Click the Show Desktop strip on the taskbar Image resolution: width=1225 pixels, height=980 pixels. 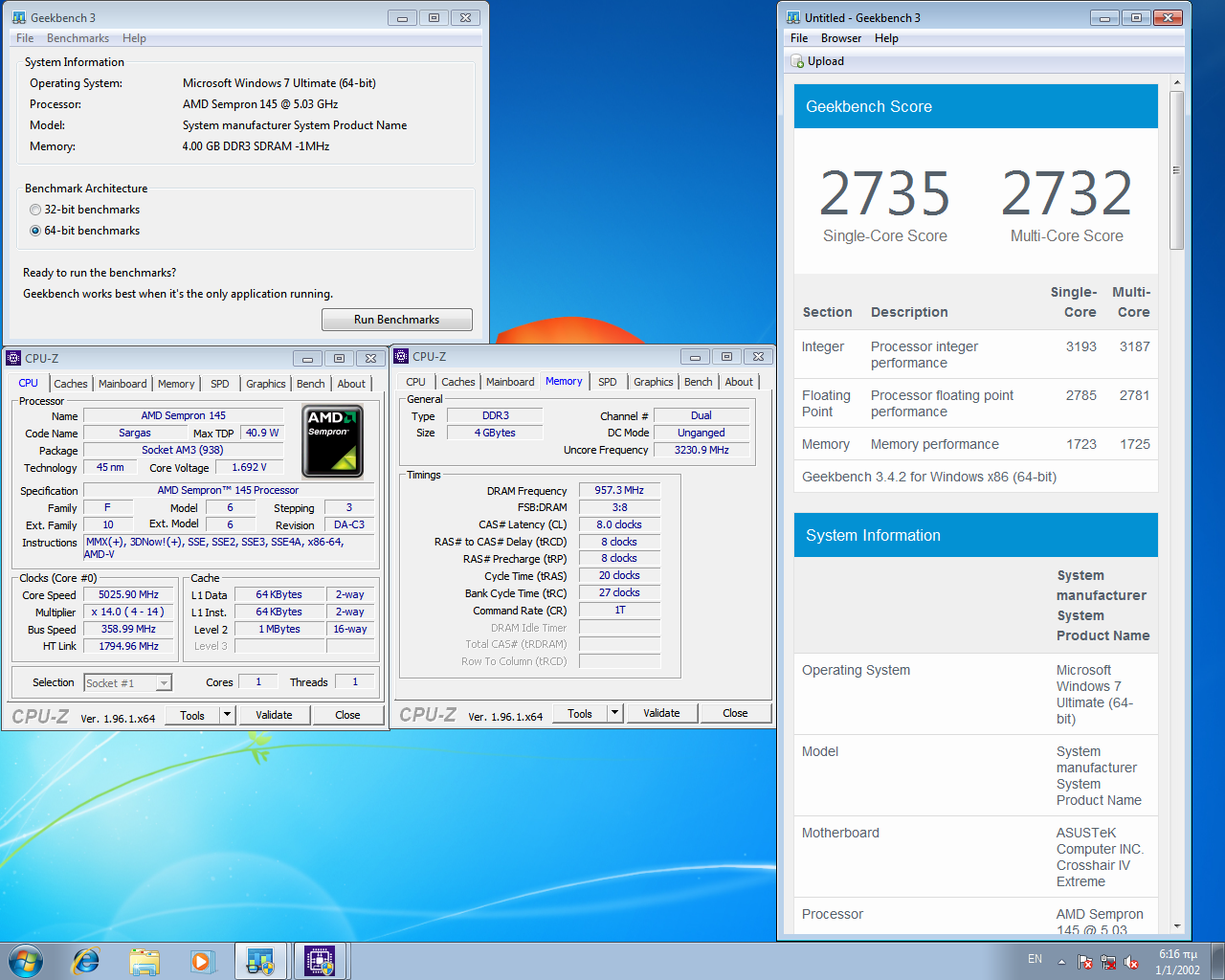(x=1218, y=961)
